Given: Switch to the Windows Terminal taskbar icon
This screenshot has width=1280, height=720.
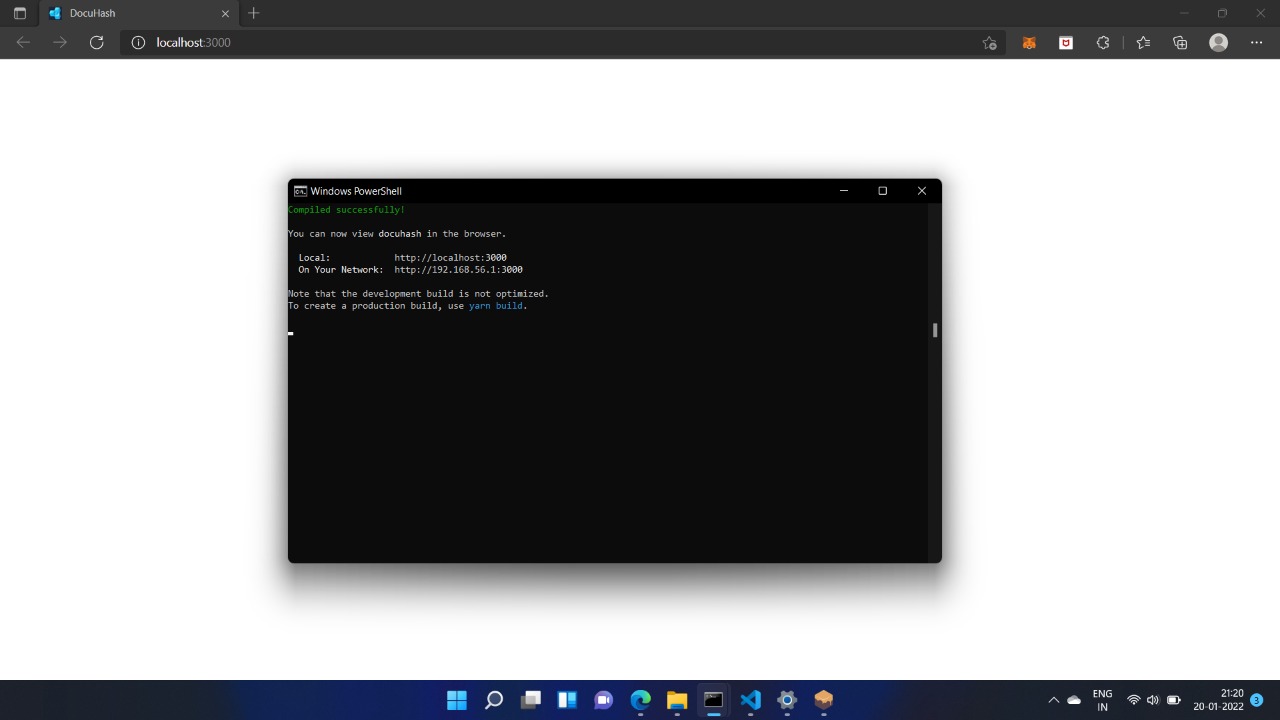Looking at the screenshot, I should [x=712, y=700].
